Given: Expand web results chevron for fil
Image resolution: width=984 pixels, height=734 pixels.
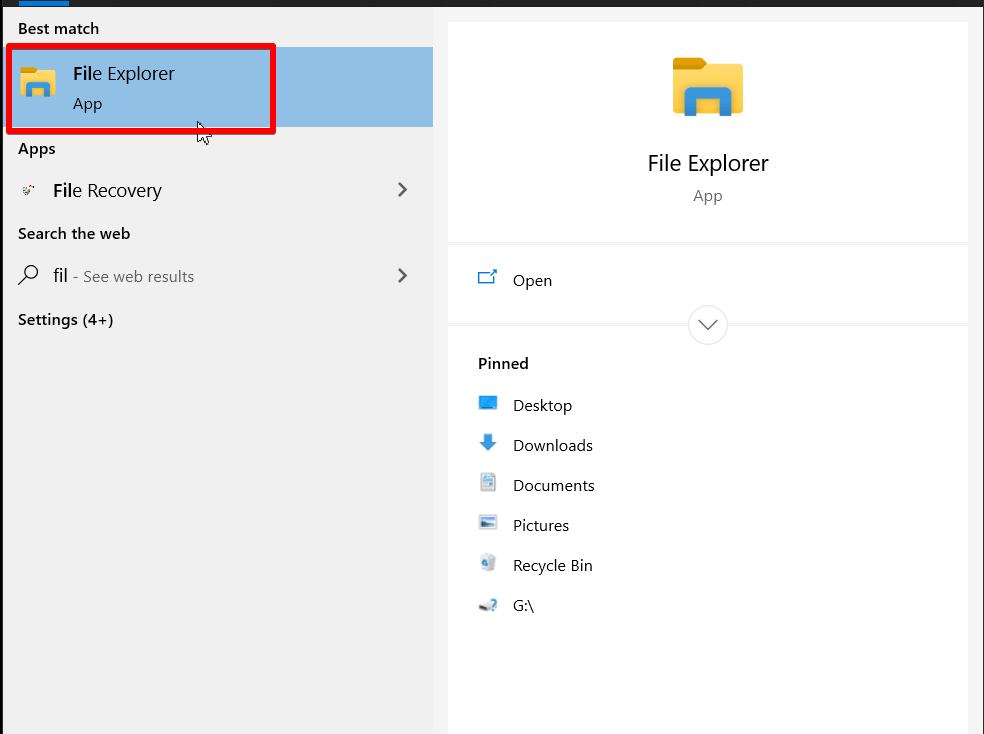Looking at the screenshot, I should 402,275.
